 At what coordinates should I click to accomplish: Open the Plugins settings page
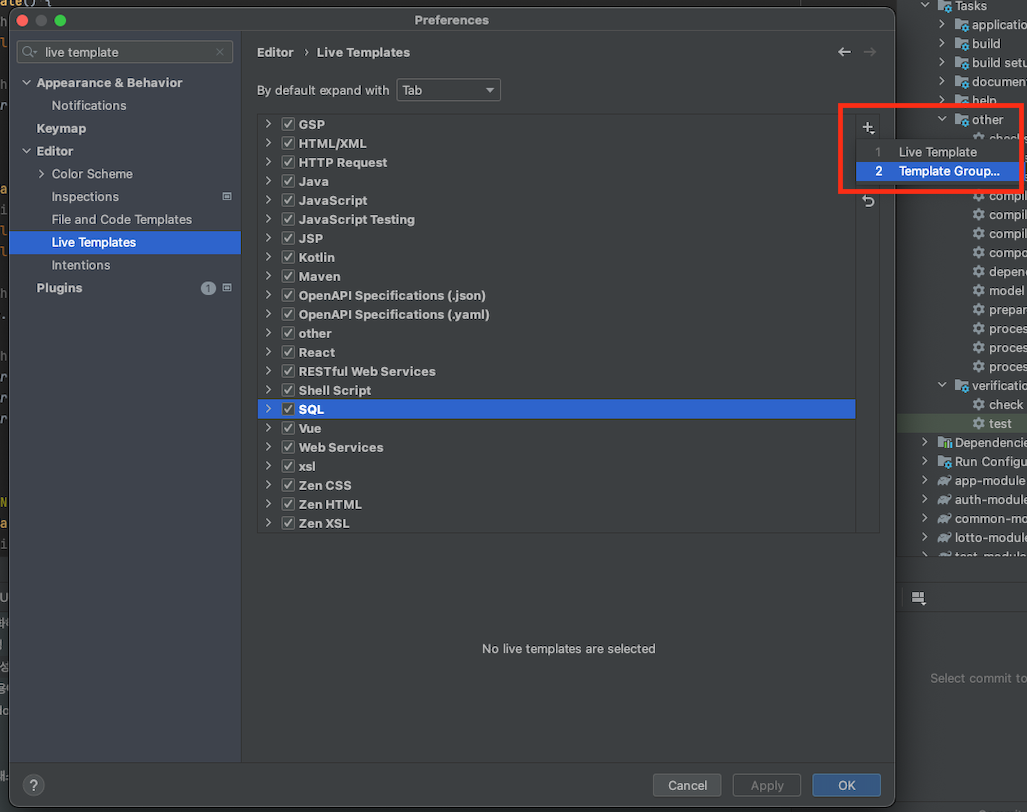(59, 288)
